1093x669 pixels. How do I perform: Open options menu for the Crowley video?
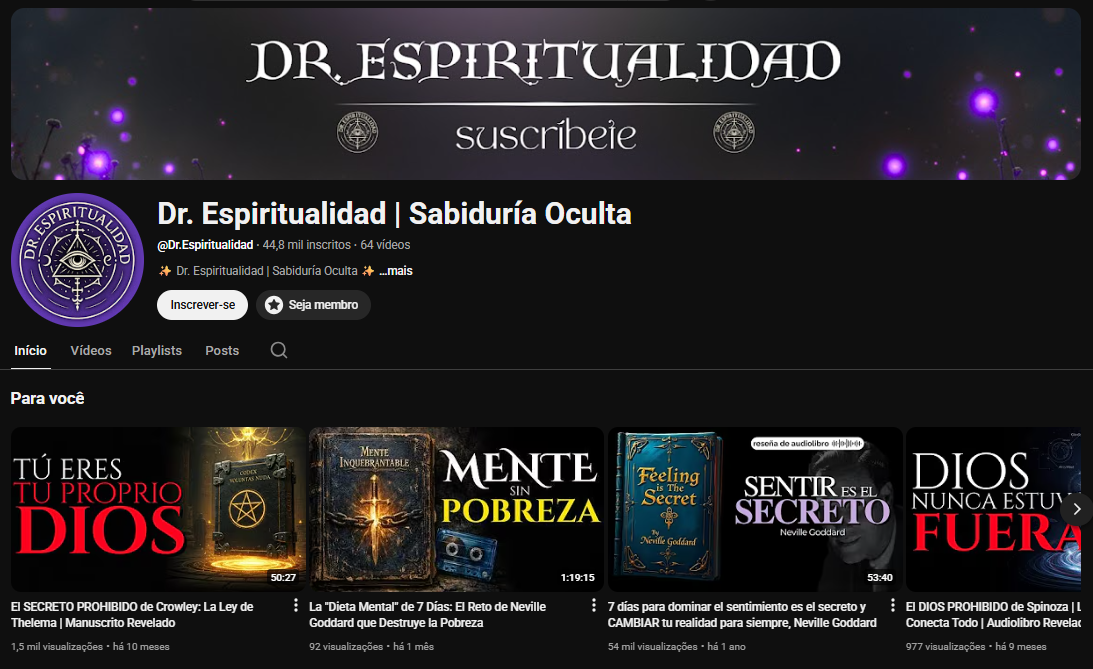[x=296, y=605]
